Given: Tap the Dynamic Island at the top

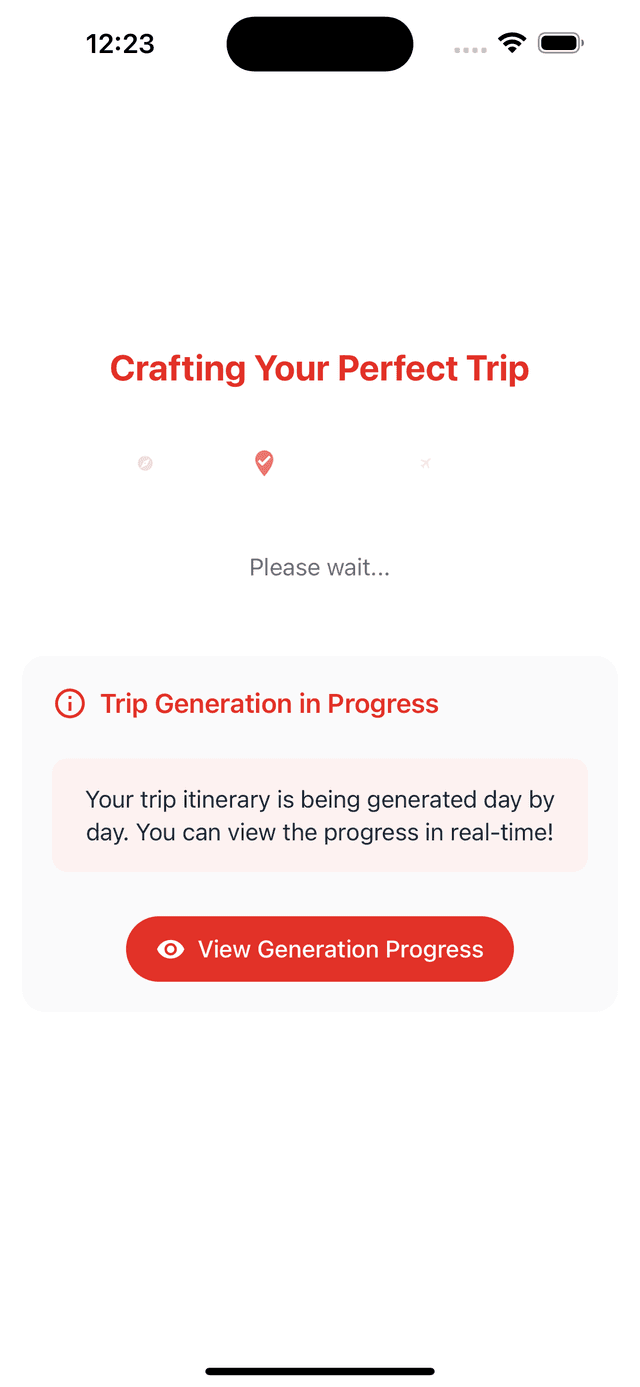Looking at the screenshot, I should click(x=320, y=43).
